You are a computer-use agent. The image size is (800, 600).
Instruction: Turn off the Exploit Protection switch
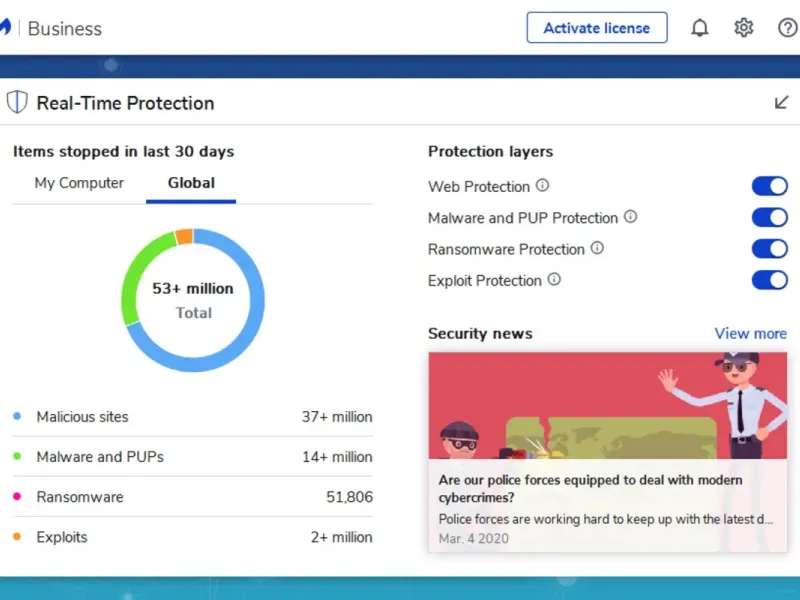(770, 280)
